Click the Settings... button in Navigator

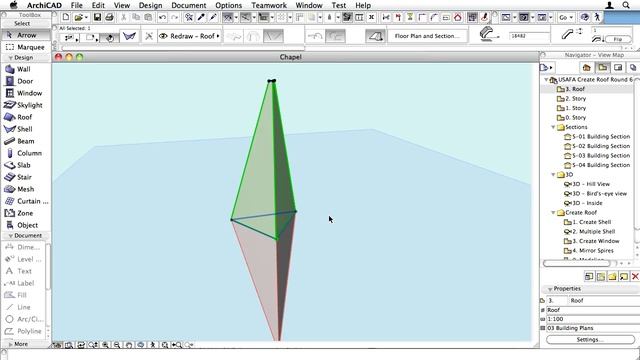click(590, 340)
